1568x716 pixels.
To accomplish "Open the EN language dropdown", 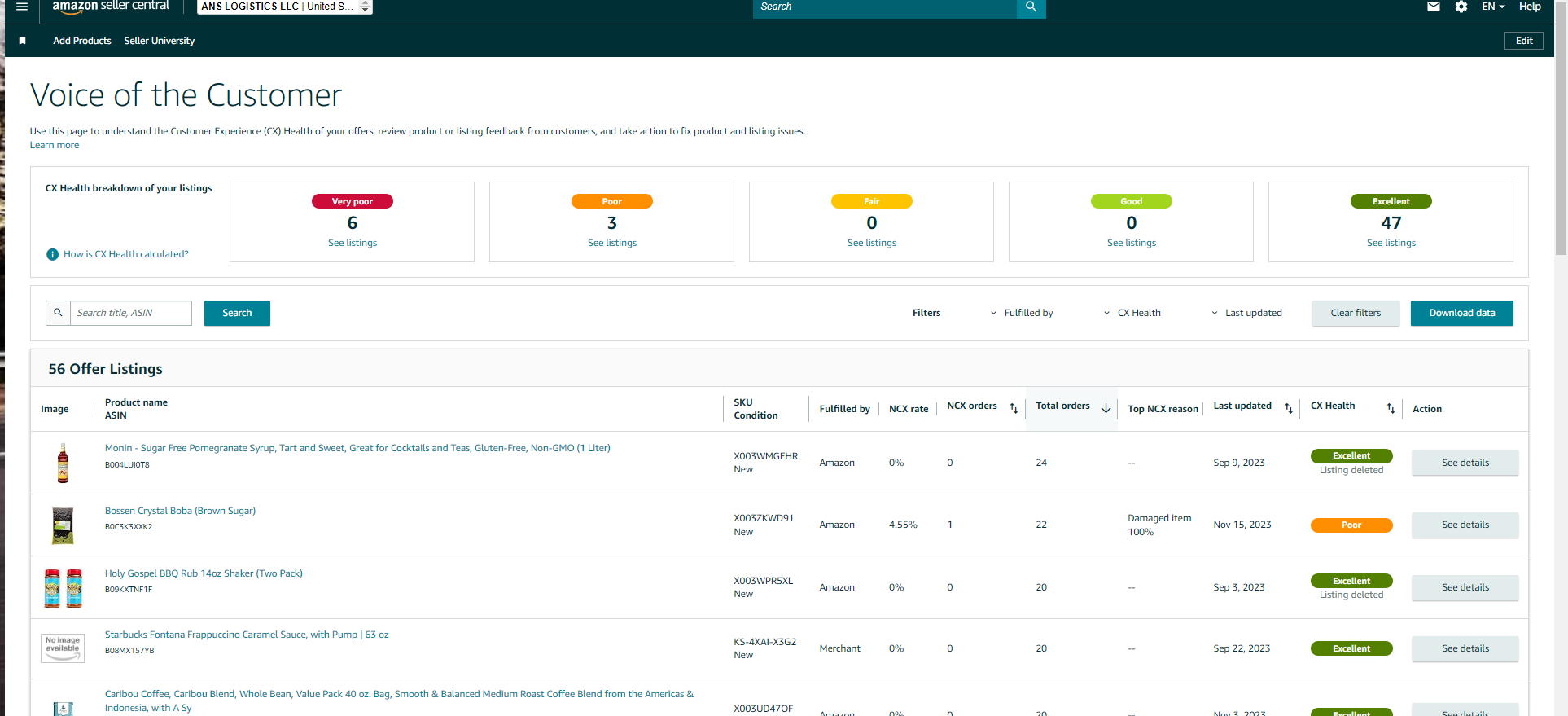I will 1493,7.
